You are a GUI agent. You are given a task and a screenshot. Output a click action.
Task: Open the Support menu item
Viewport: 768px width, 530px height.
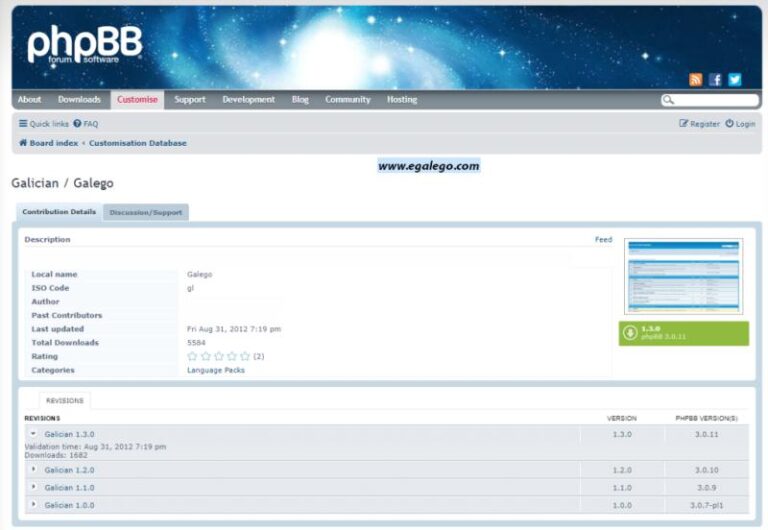190,99
